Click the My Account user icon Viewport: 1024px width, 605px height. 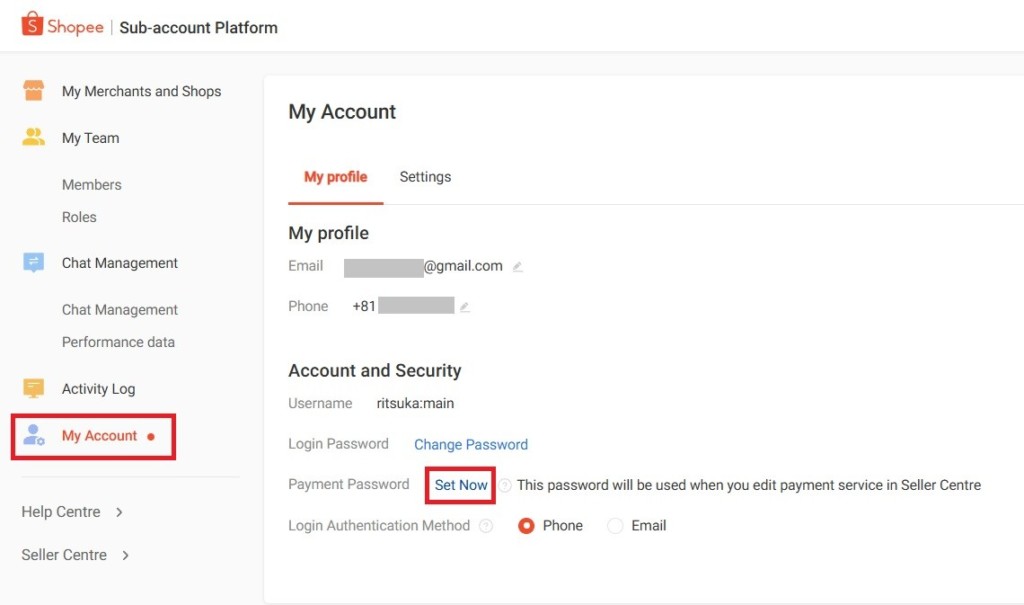click(34, 435)
